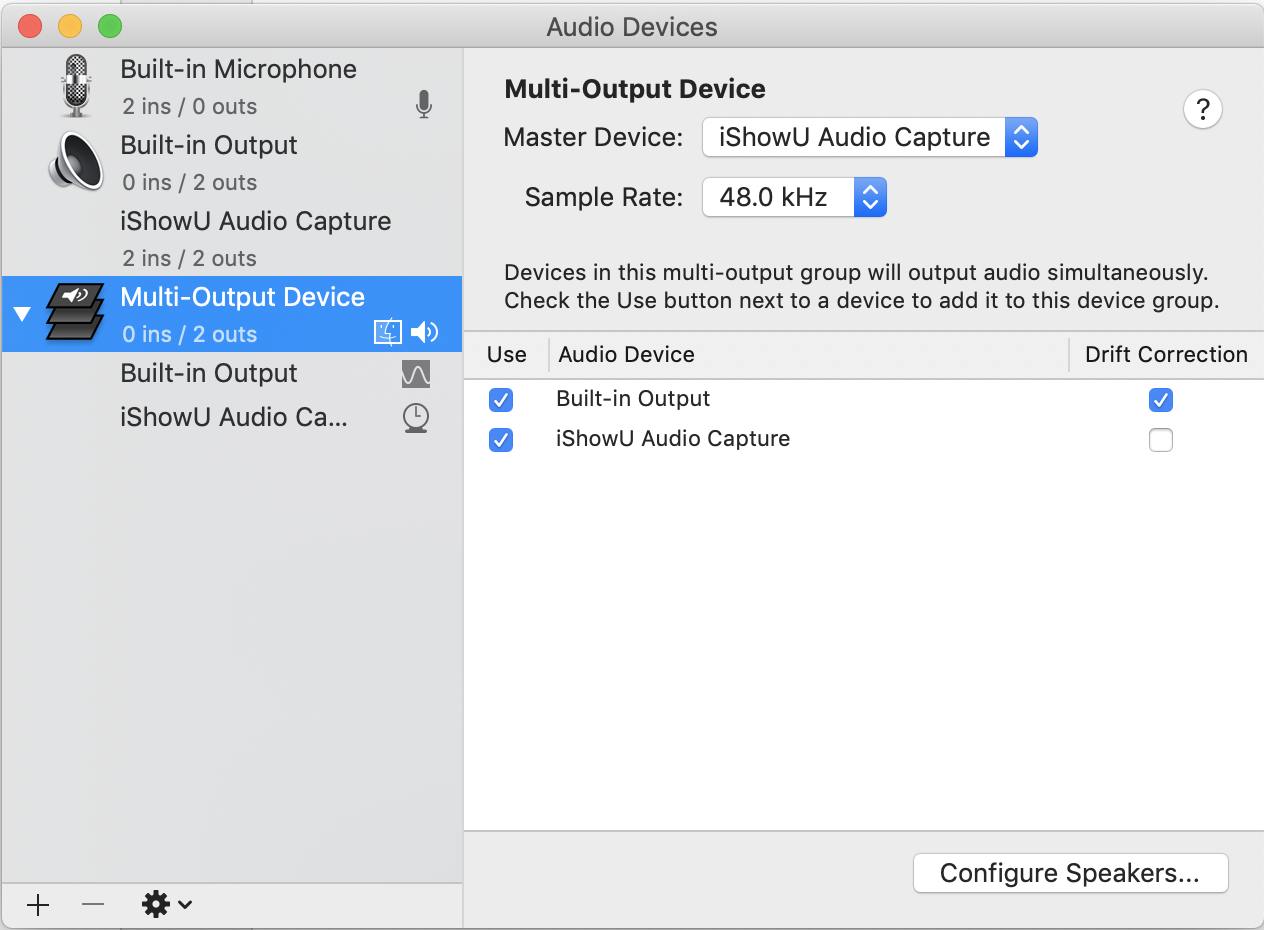This screenshot has height=930, width=1264.
Task: Remove the selected device with the minus button
Action: click(93, 905)
